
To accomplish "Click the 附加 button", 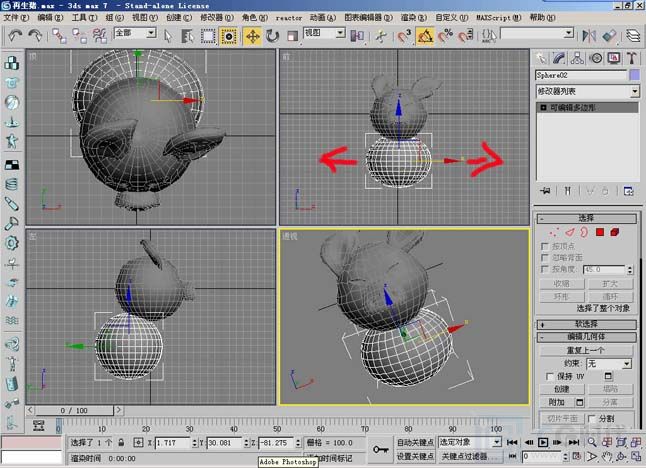I will click(556, 402).
